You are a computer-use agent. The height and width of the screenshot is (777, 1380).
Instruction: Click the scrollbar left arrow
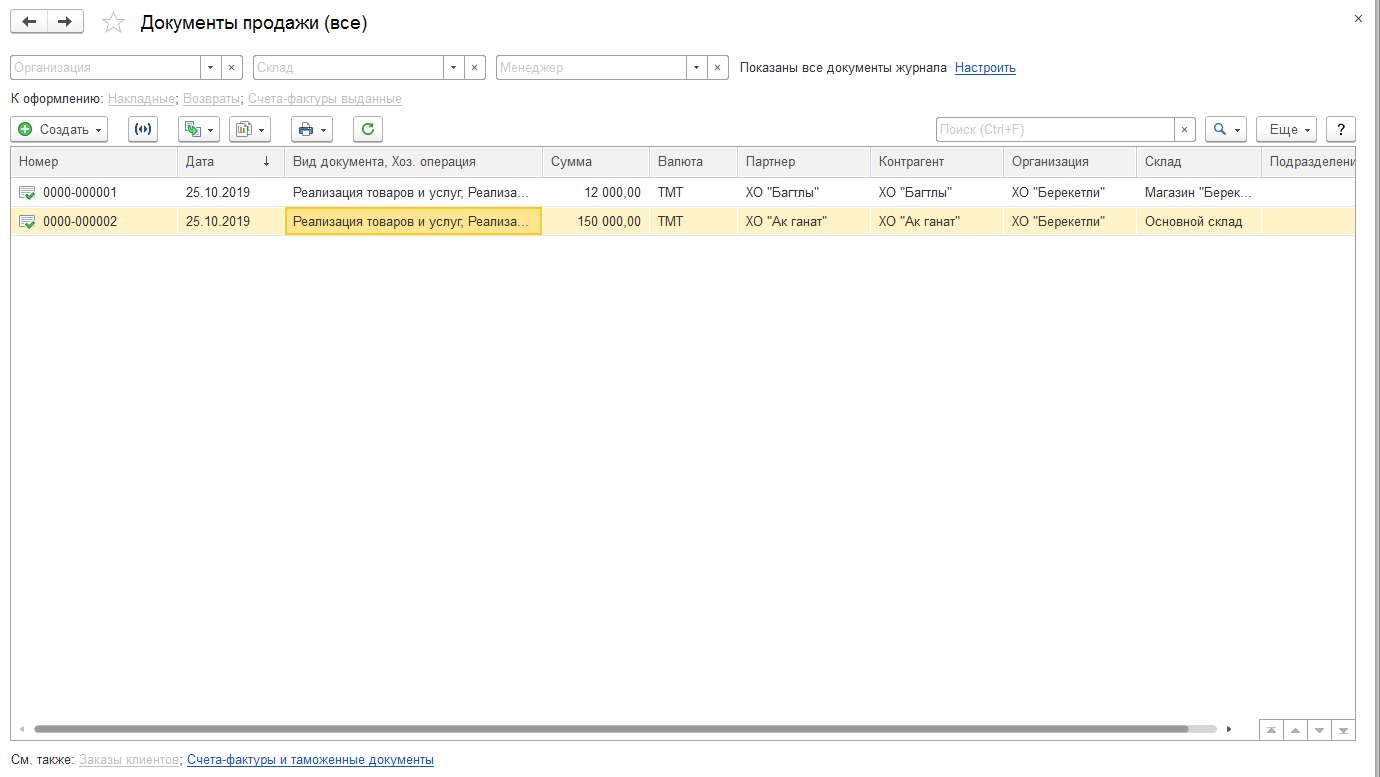(x=21, y=729)
